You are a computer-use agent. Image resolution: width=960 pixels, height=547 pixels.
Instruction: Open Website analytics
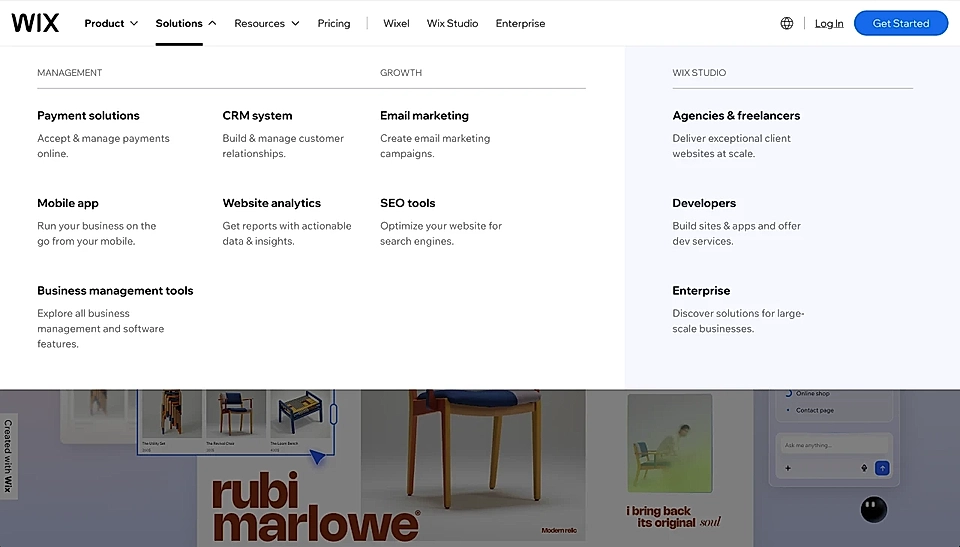tap(271, 203)
